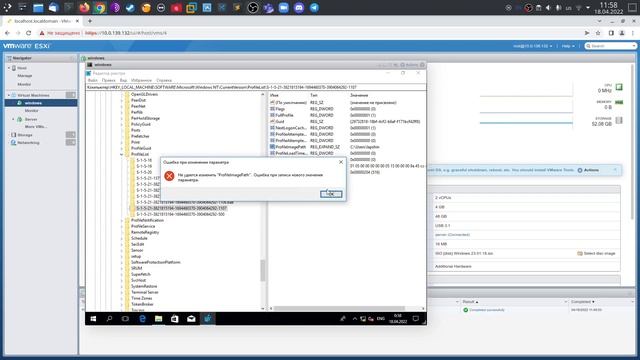Select the FullProfile registry value
The height and width of the screenshot is (360, 640).
click(x=284, y=115)
